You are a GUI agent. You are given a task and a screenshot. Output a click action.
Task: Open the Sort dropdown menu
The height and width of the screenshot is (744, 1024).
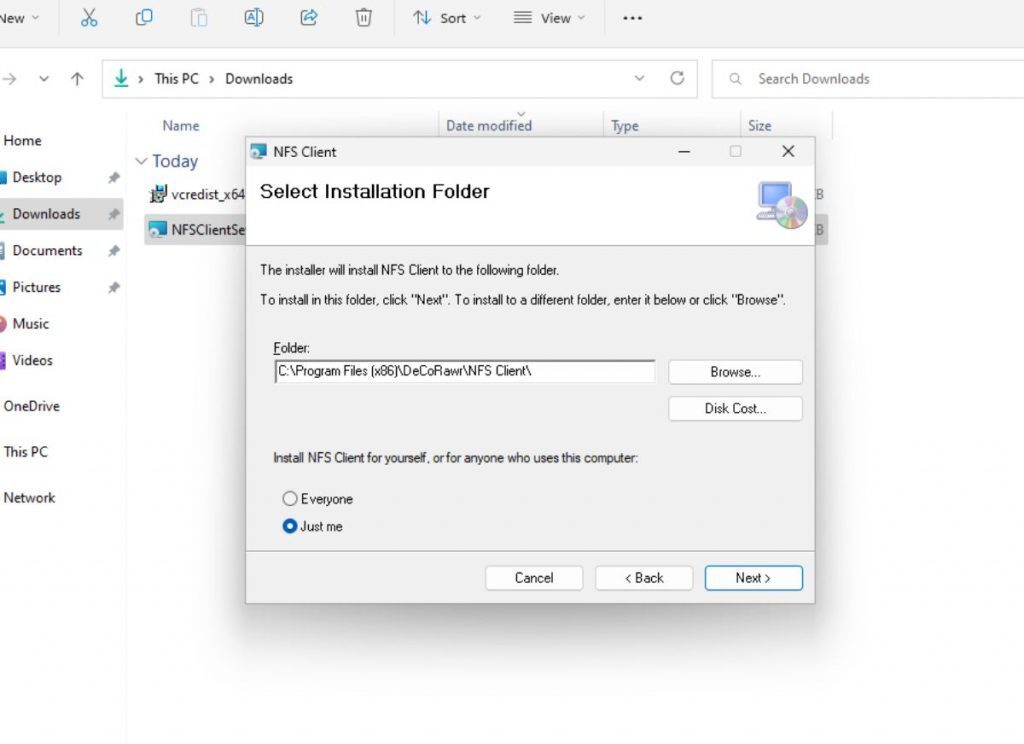pos(446,17)
